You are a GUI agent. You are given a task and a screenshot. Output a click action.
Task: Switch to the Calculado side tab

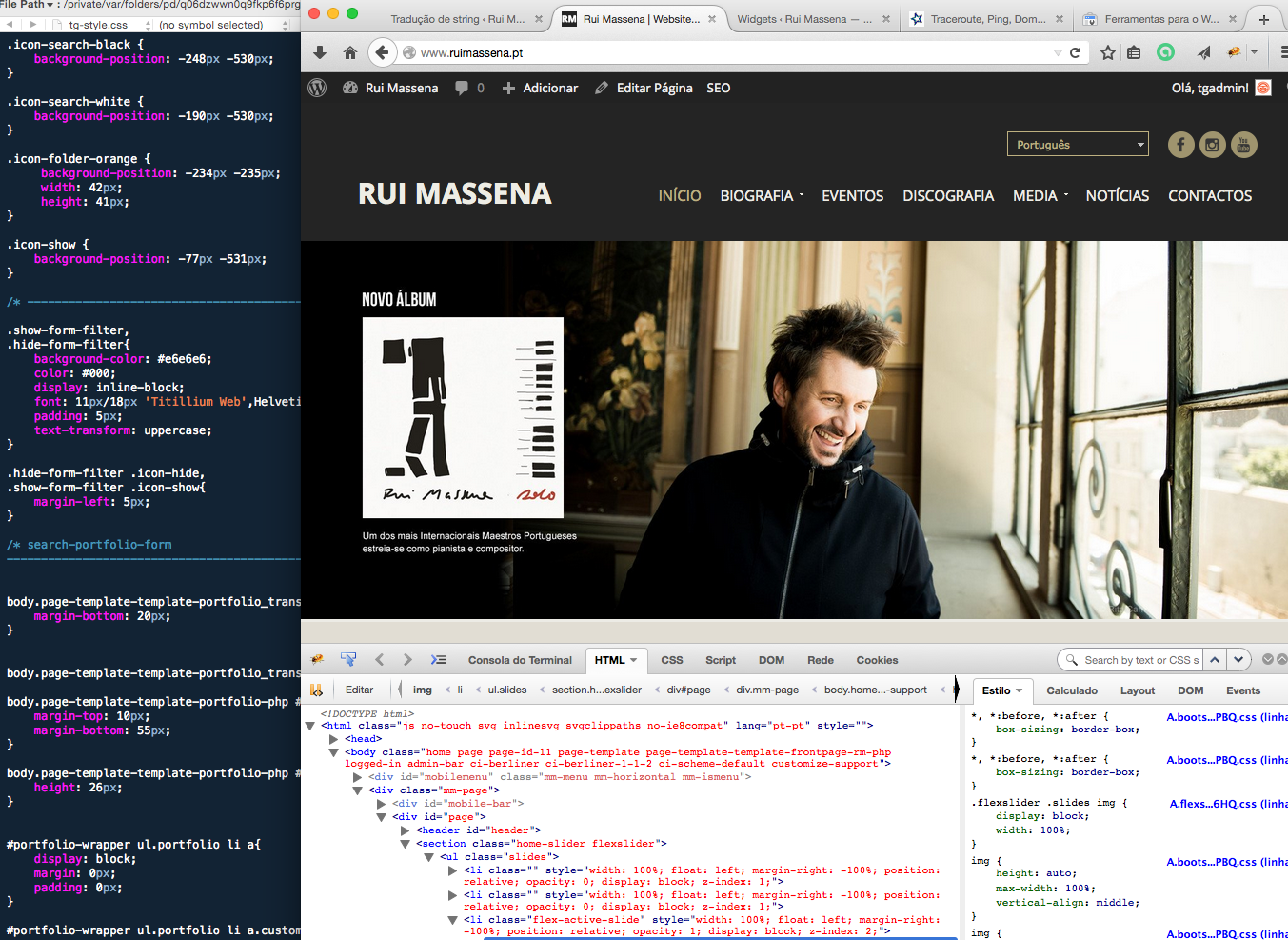pyautogui.click(x=1072, y=690)
